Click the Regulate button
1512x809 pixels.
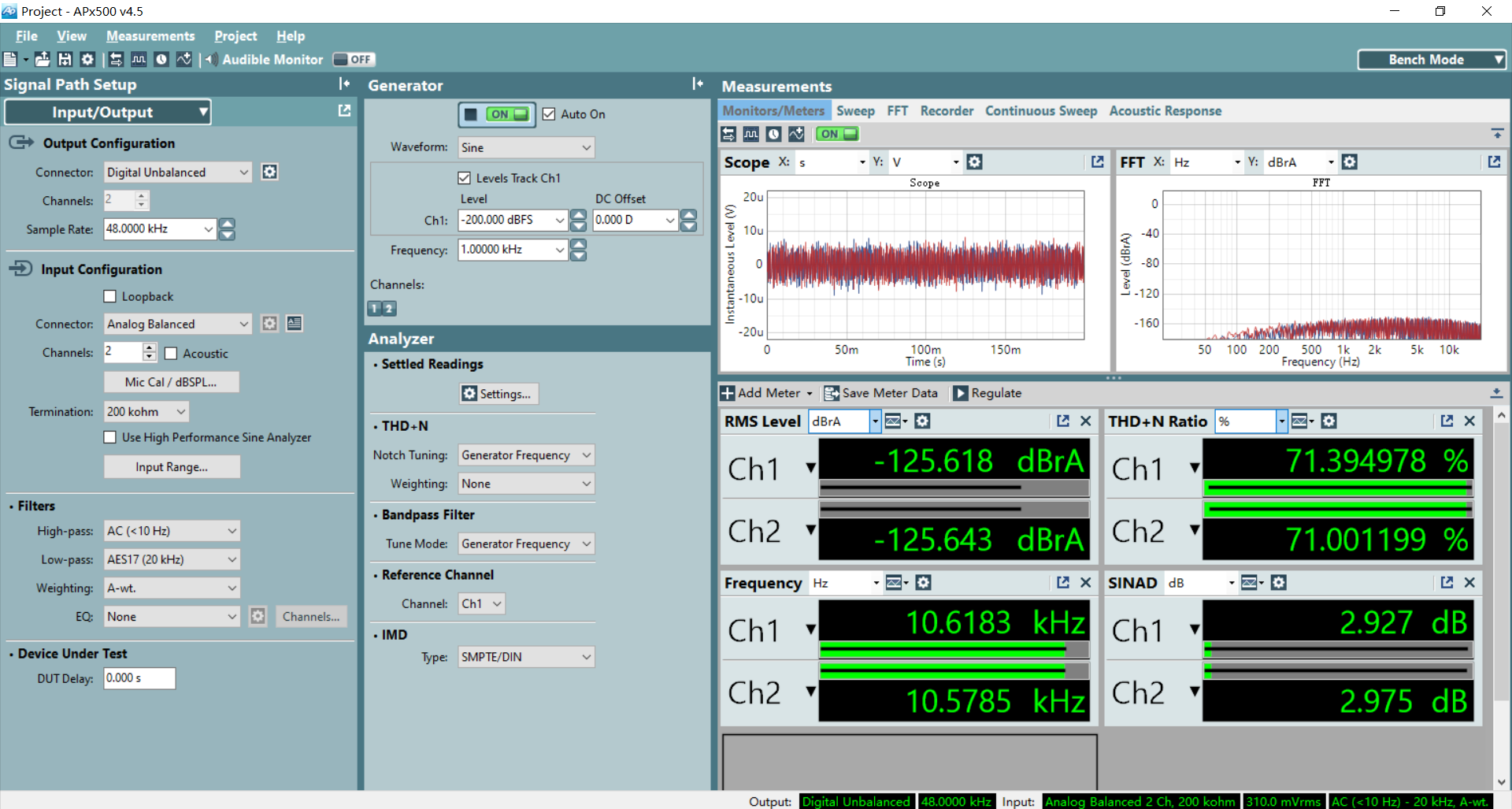988,393
